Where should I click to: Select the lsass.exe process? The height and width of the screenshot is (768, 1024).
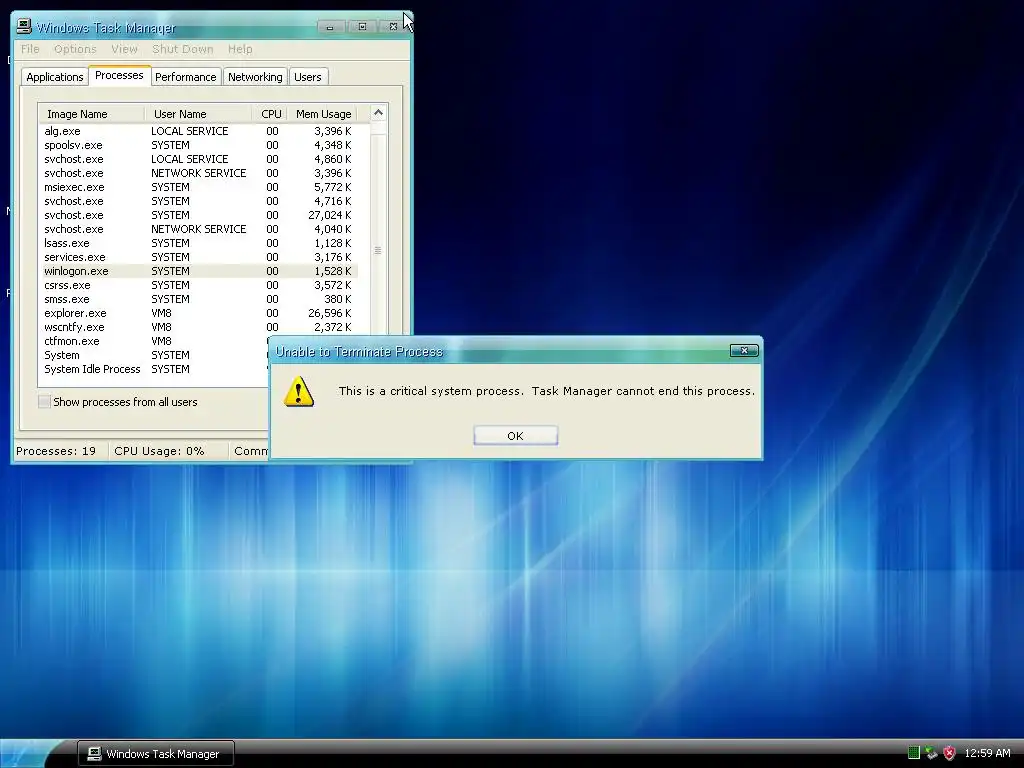click(x=199, y=243)
